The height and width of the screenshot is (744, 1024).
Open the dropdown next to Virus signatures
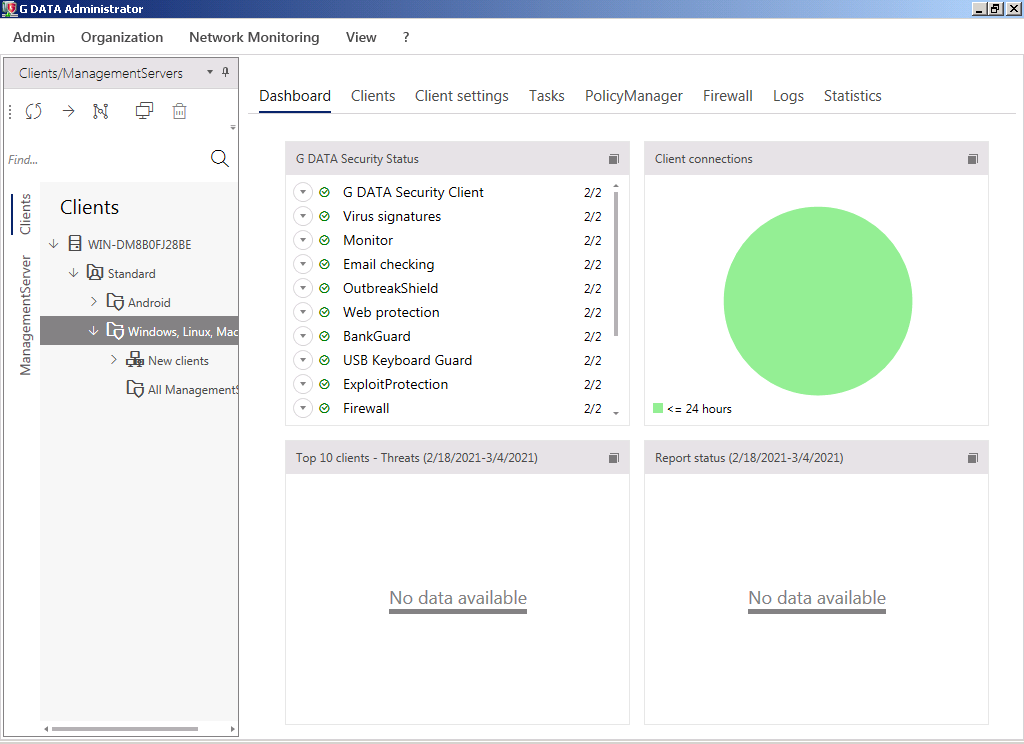303,216
